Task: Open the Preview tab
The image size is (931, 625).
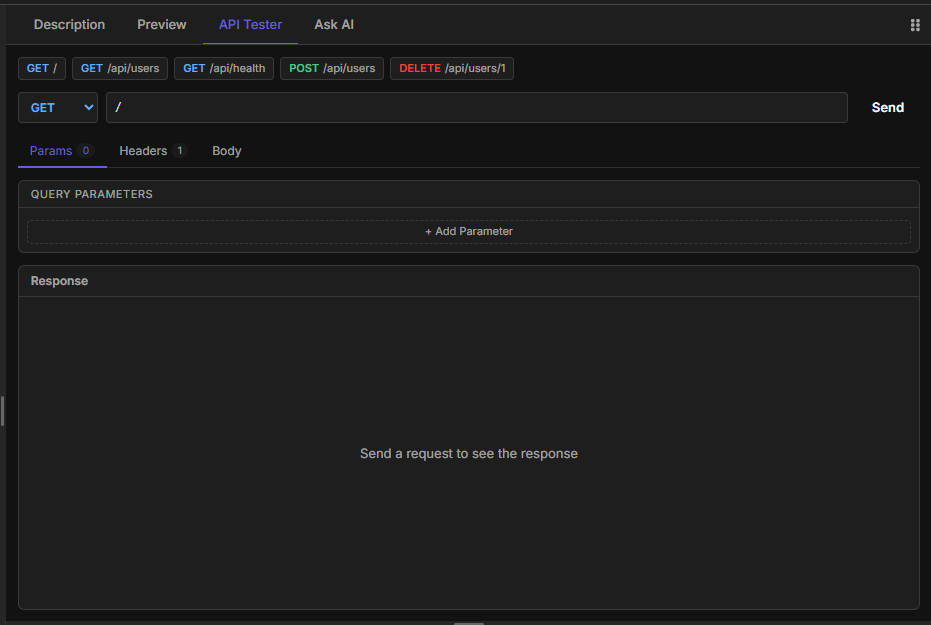Action: (x=162, y=24)
